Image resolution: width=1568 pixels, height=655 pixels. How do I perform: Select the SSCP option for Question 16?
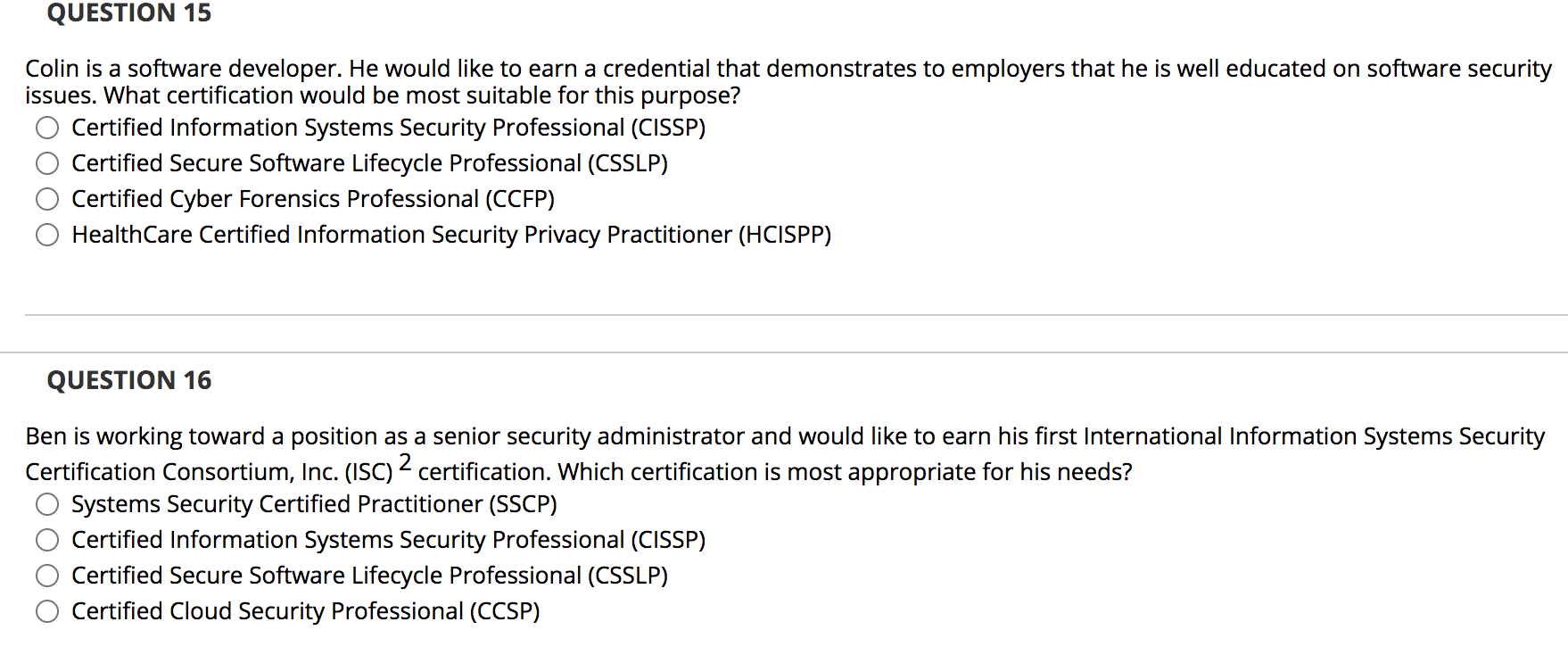(x=47, y=505)
